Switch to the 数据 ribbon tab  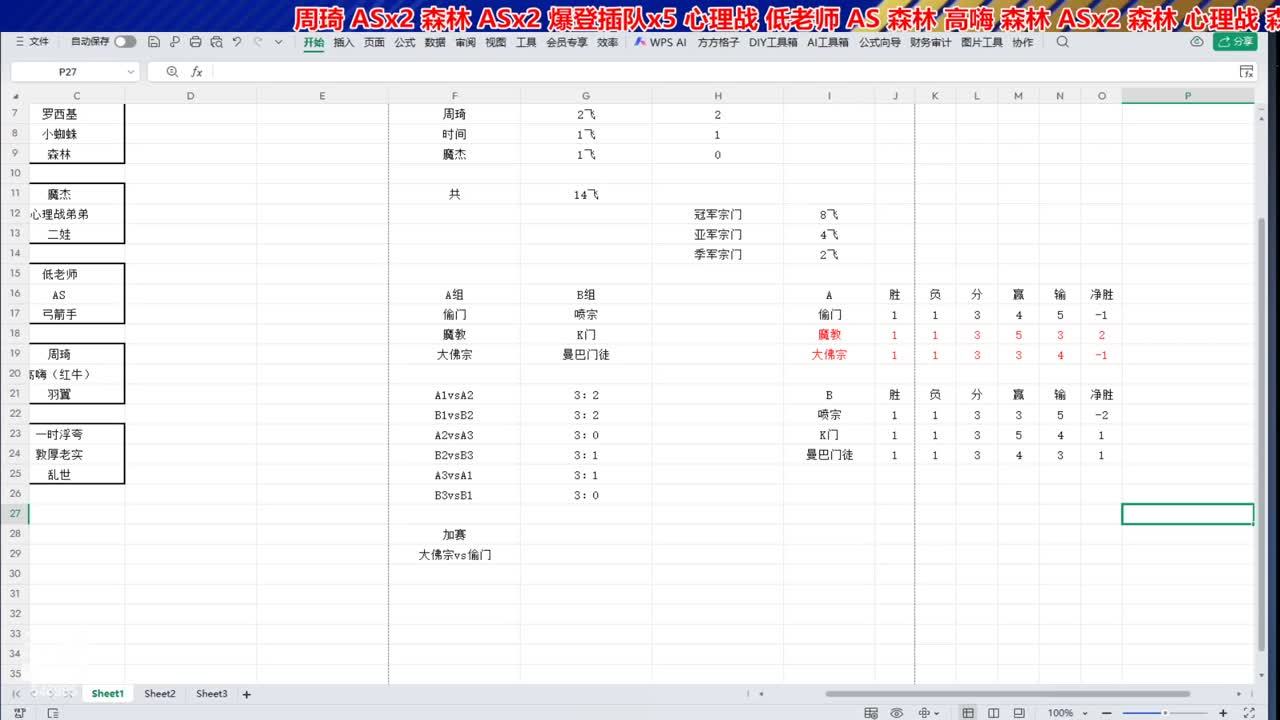[x=435, y=43]
